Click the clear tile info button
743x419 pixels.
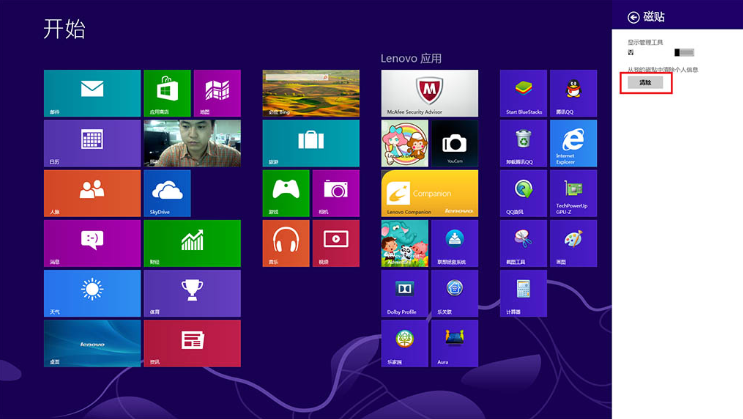[x=646, y=83]
